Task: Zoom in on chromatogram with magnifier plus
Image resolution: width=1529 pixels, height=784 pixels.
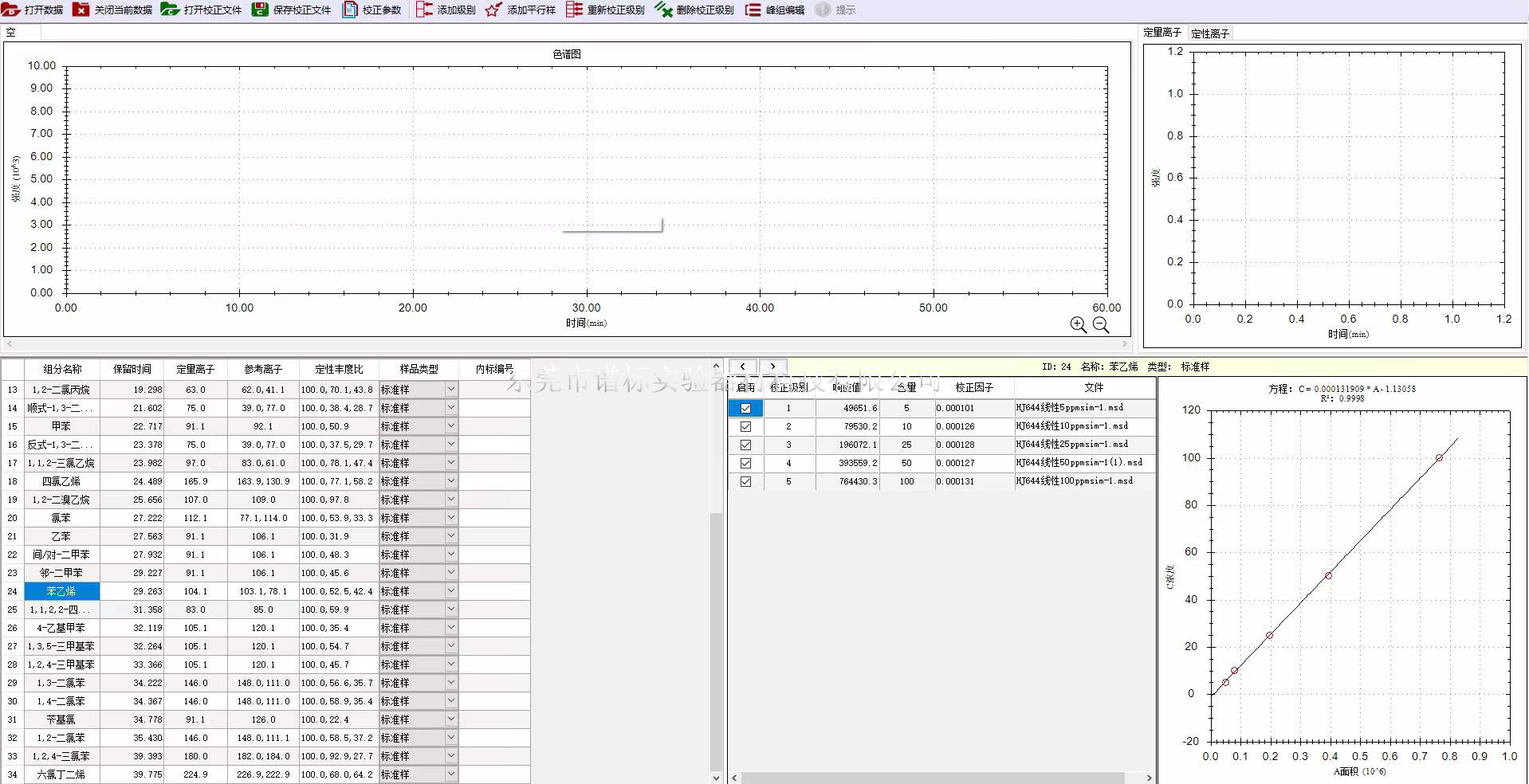Action: coord(1078,324)
